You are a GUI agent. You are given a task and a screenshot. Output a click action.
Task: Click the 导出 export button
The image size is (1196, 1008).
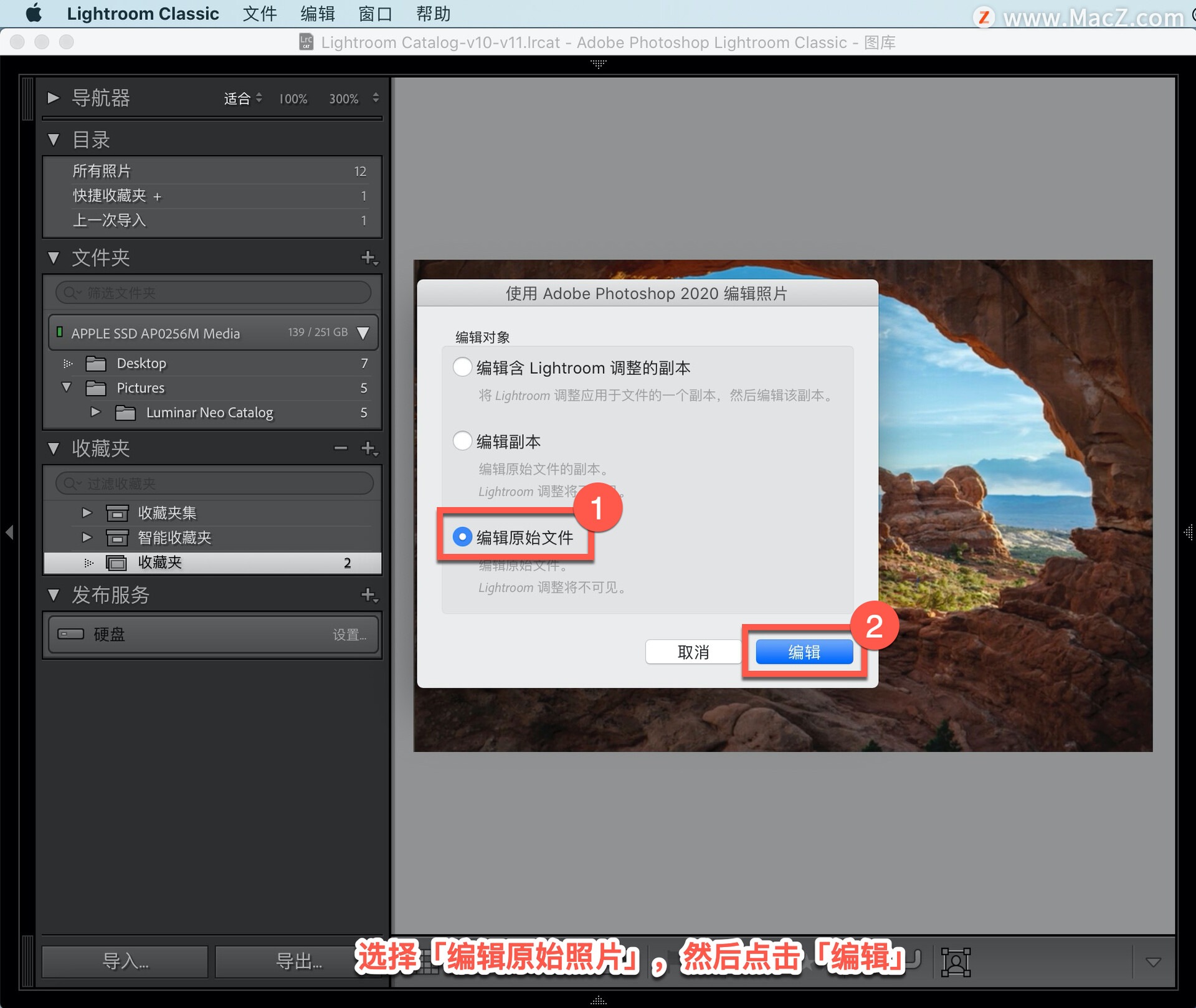(298, 961)
